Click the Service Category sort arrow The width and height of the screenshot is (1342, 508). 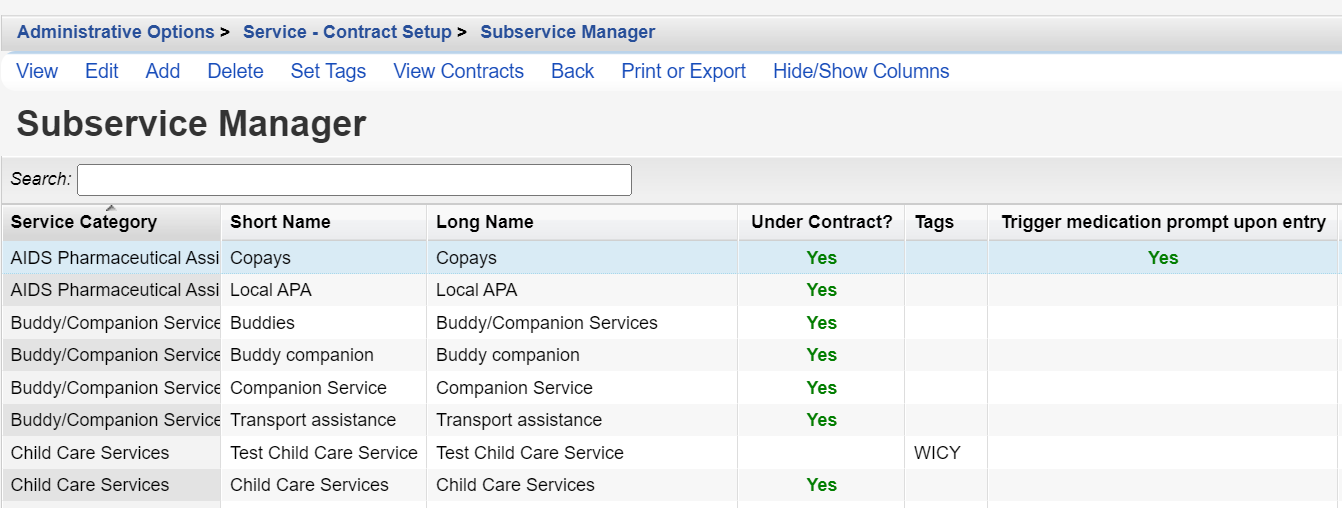[x=110, y=207]
